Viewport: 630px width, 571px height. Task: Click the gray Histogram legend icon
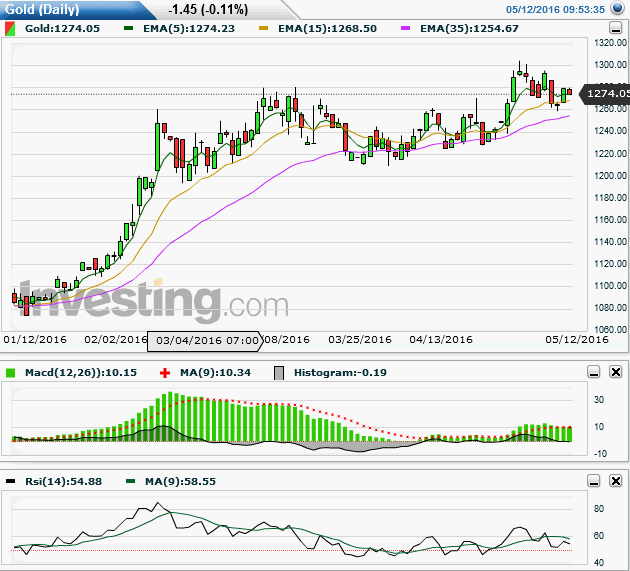coord(279,373)
